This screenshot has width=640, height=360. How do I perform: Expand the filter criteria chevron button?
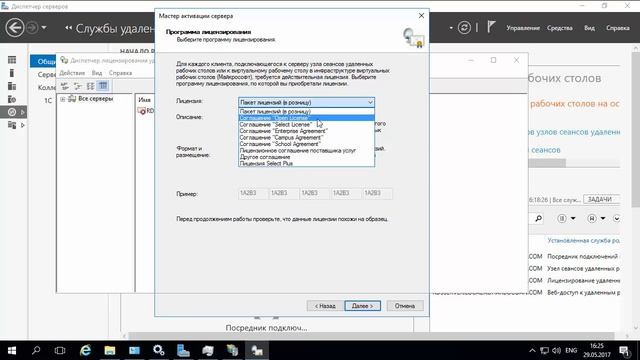(x=616, y=218)
